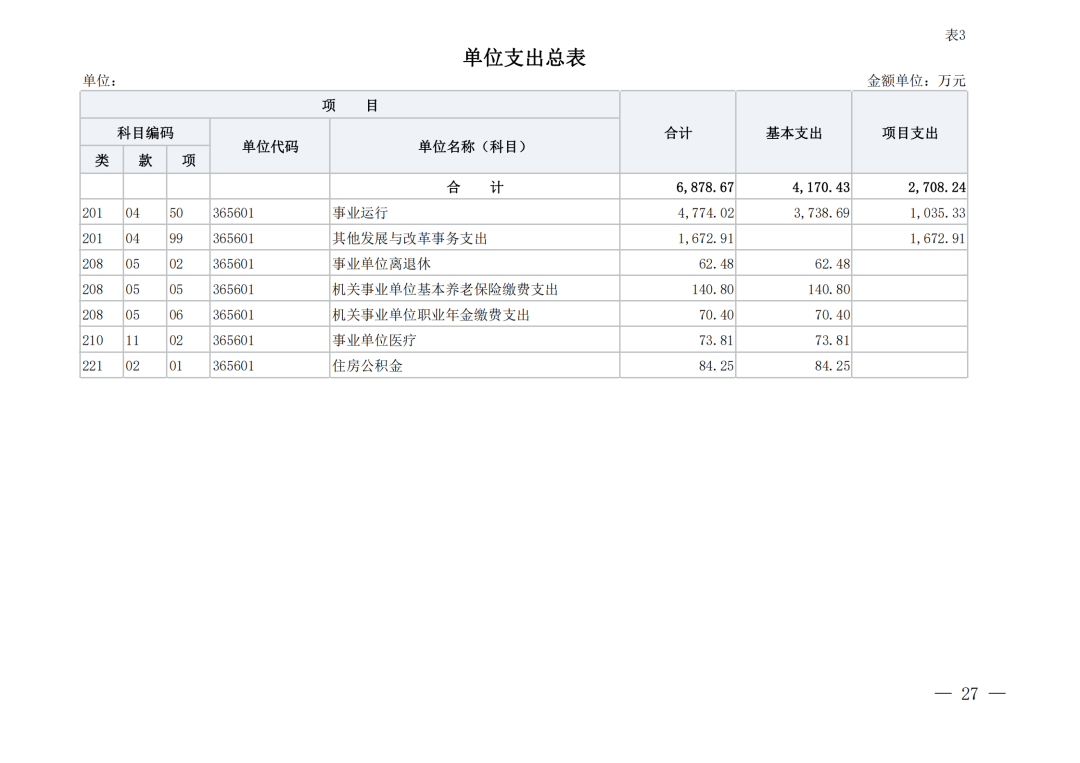Click 84.25 in the 合计 column
The width and height of the screenshot is (1080, 763).
(716, 366)
